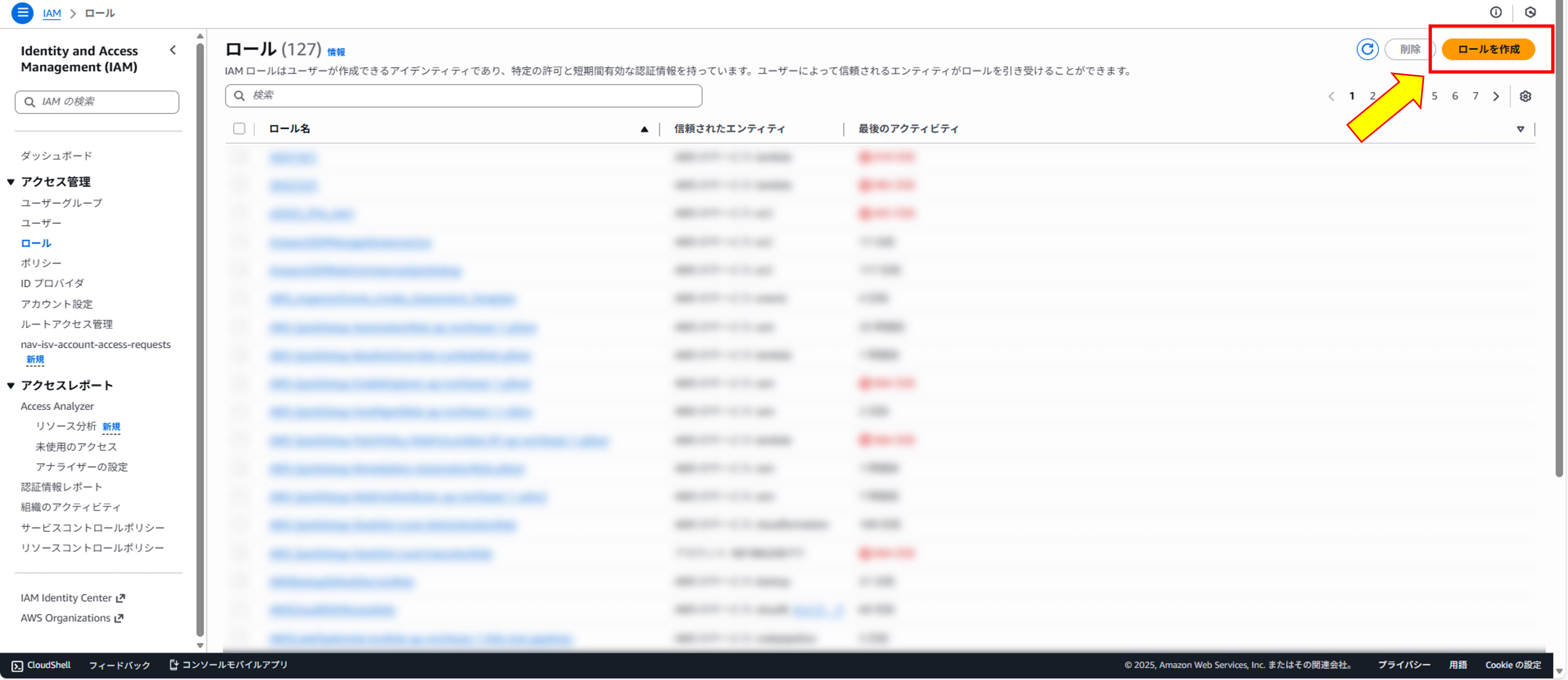Refresh the roles list
The width and height of the screenshot is (1568, 680).
click(1367, 49)
